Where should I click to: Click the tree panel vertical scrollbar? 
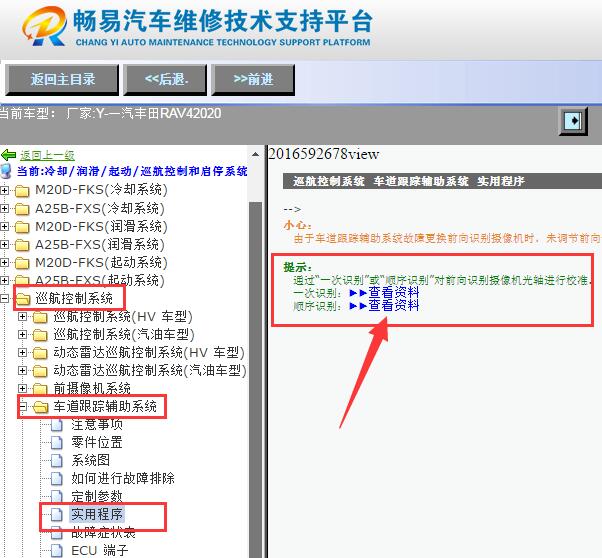[x=255, y=380]
